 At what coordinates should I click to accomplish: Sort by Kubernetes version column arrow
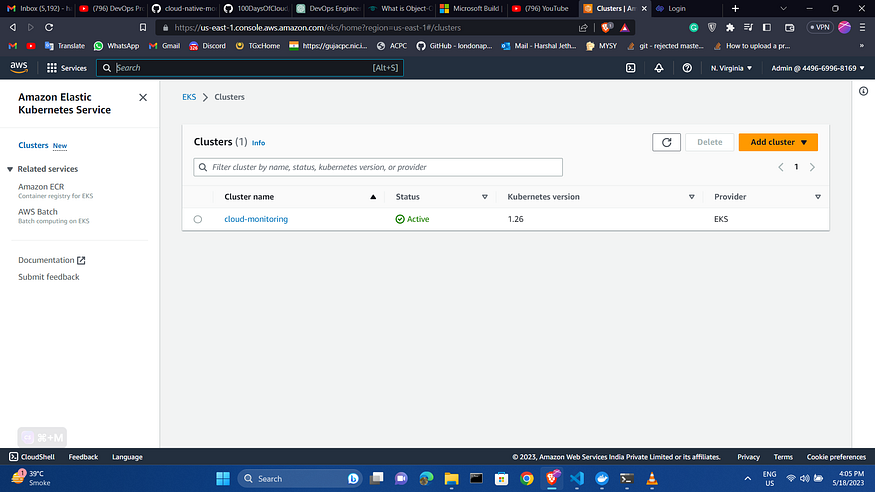691,197
